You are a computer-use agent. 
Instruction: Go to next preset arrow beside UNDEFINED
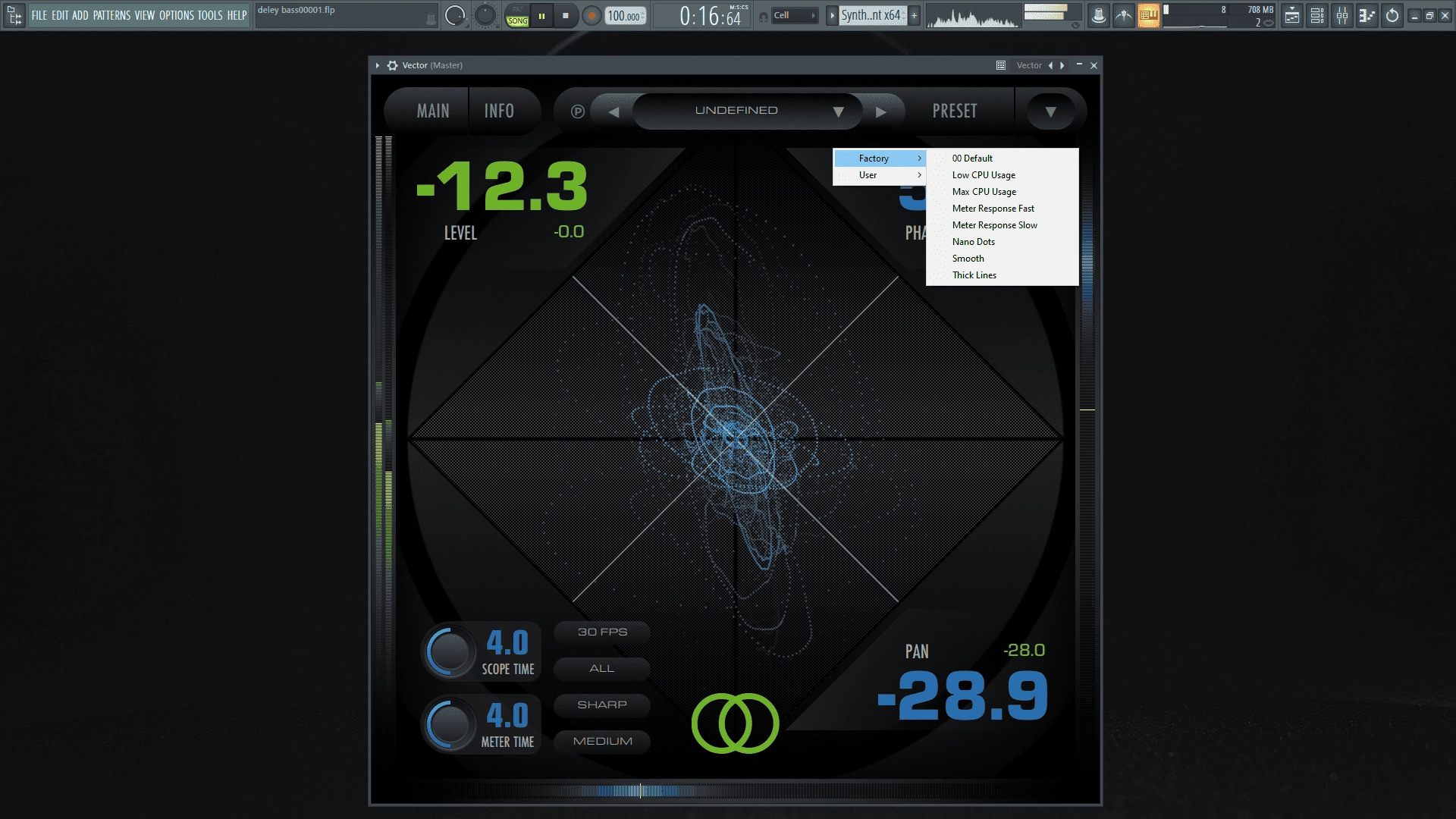tap(880, 111)
